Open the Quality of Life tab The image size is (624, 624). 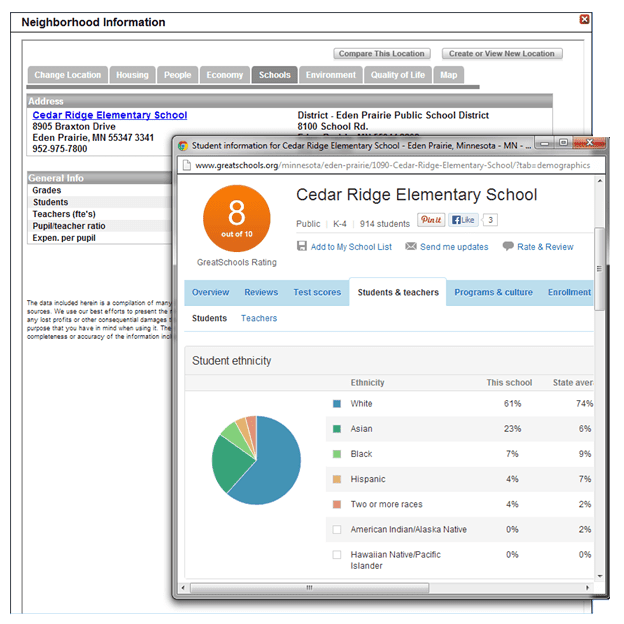[398, 75]
